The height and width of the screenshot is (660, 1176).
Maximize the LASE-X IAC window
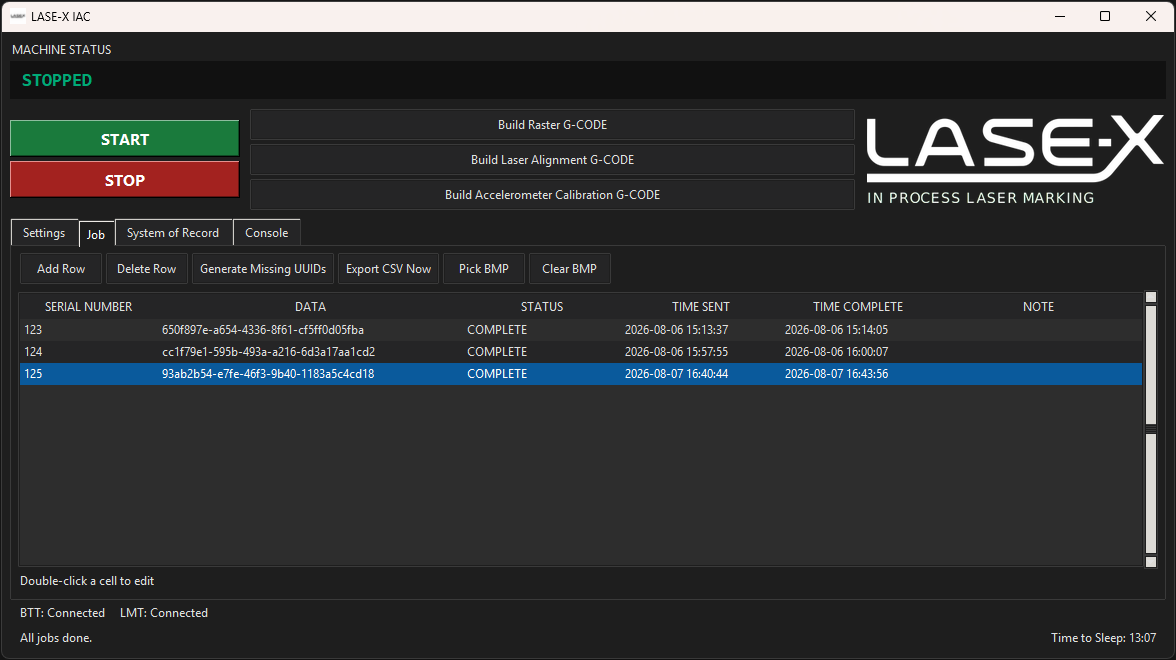pyautogui.click(x=1105, y=16)
